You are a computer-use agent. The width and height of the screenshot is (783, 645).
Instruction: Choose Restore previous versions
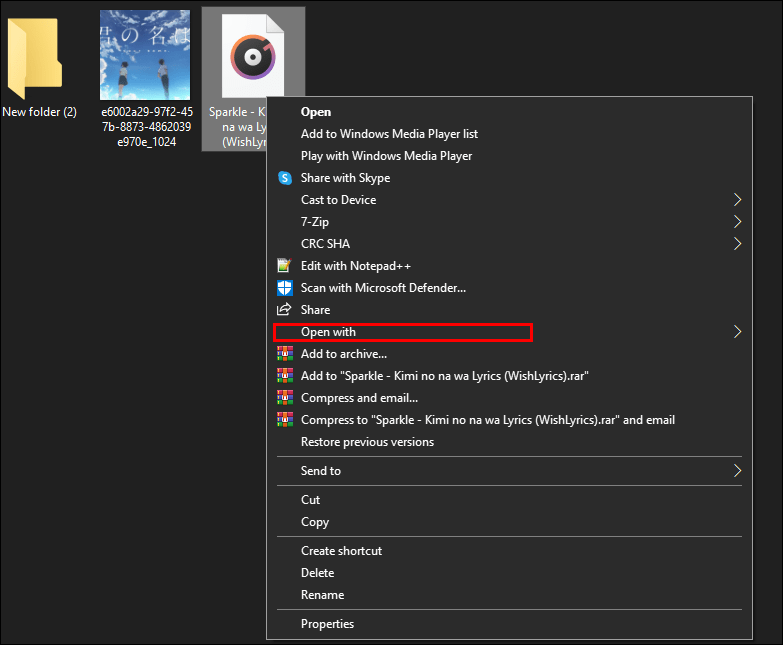coord(509,441)
